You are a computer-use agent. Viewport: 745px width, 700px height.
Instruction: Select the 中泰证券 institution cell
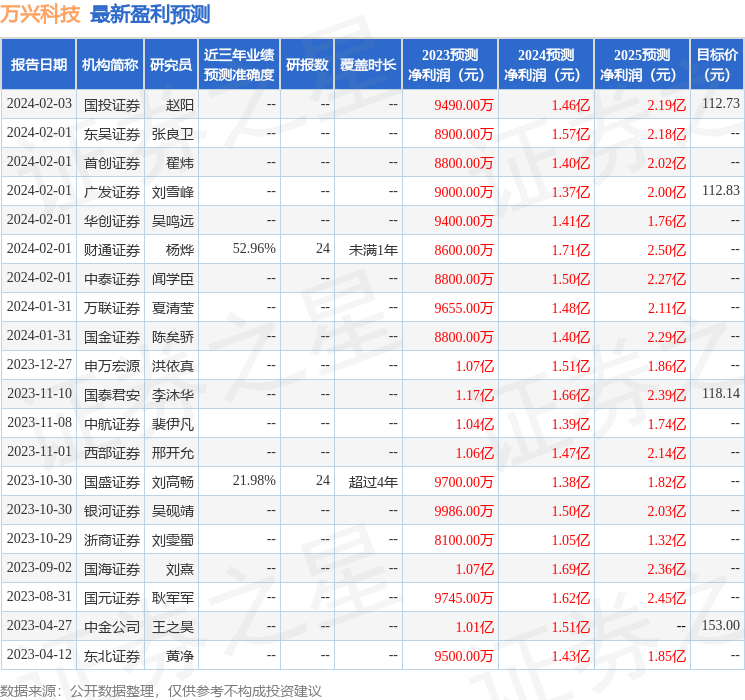[112, 279]
